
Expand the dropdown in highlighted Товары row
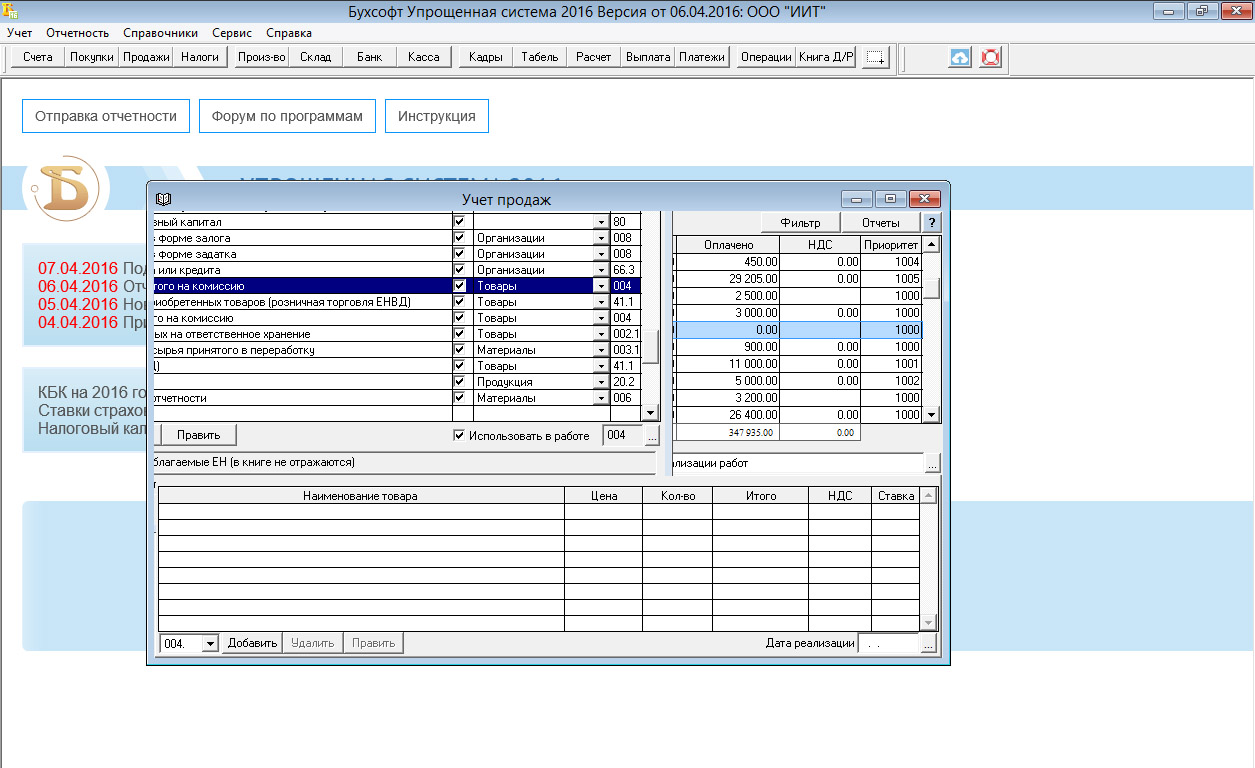point(601,286)
